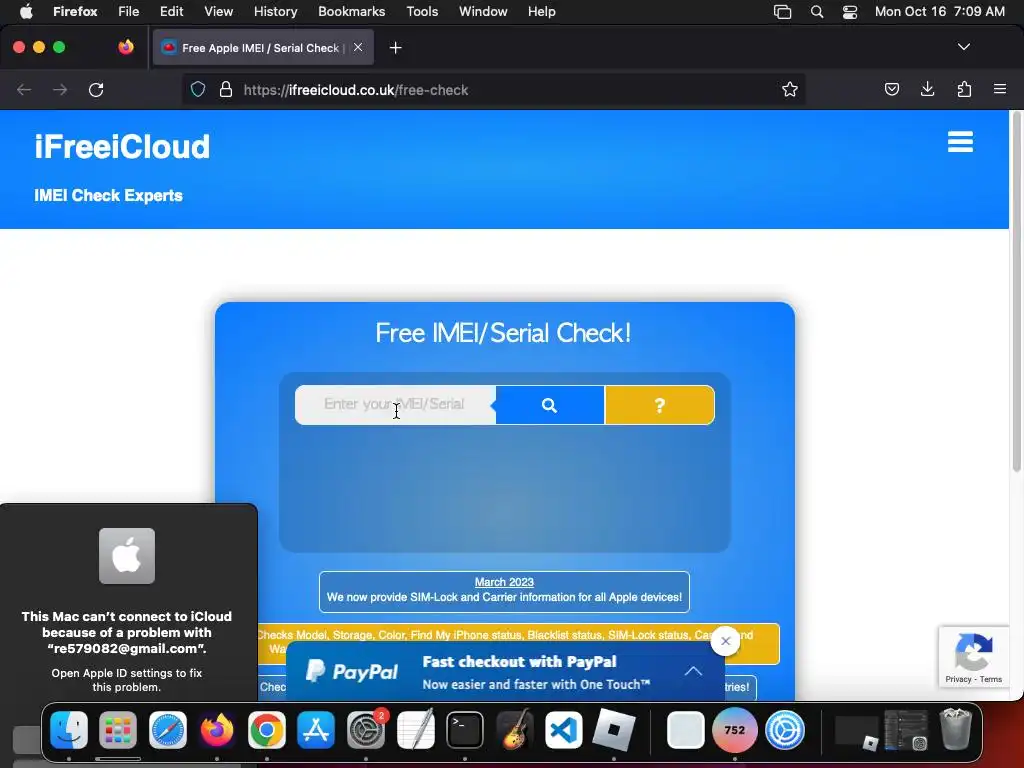The width and height of the screenshot is (1024, 768).
Task: Go back to previous page
Action: [x=24, y=89]
